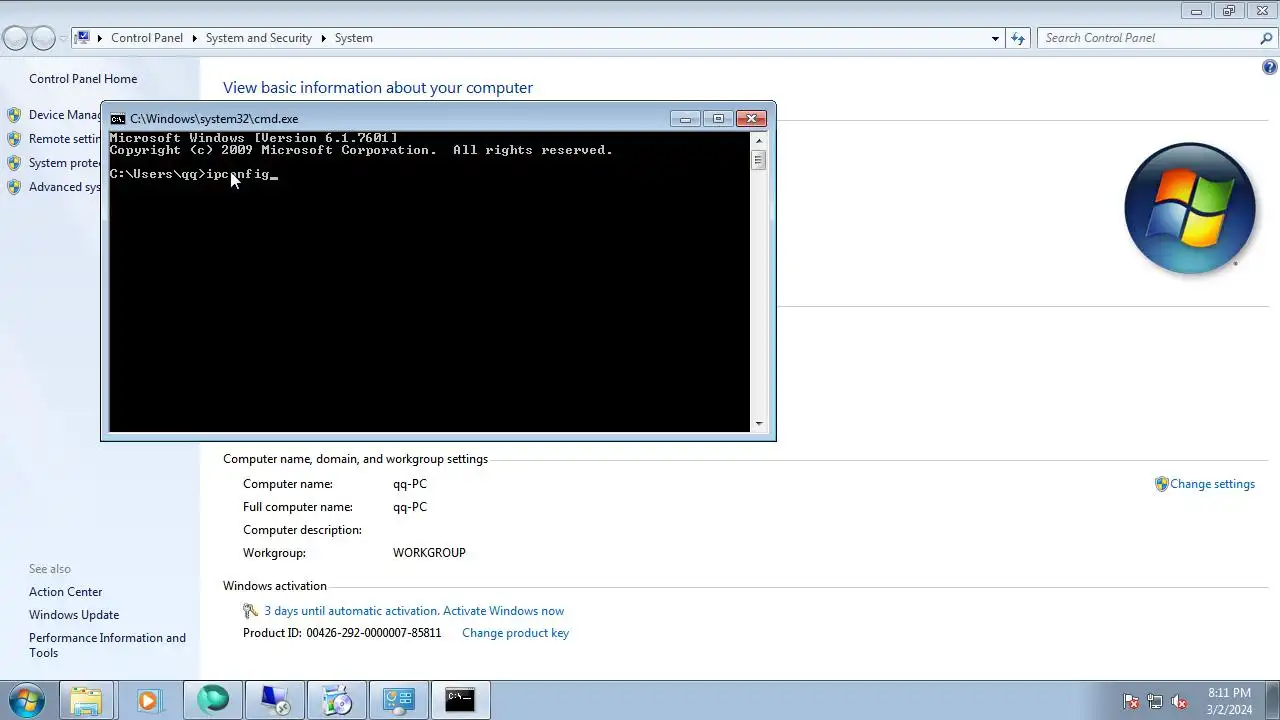Image resolution: width=1280 pixels, height=720 pixels.
Task: Launch Windows Media Player from the taskbar
Action: pos(148,700)
